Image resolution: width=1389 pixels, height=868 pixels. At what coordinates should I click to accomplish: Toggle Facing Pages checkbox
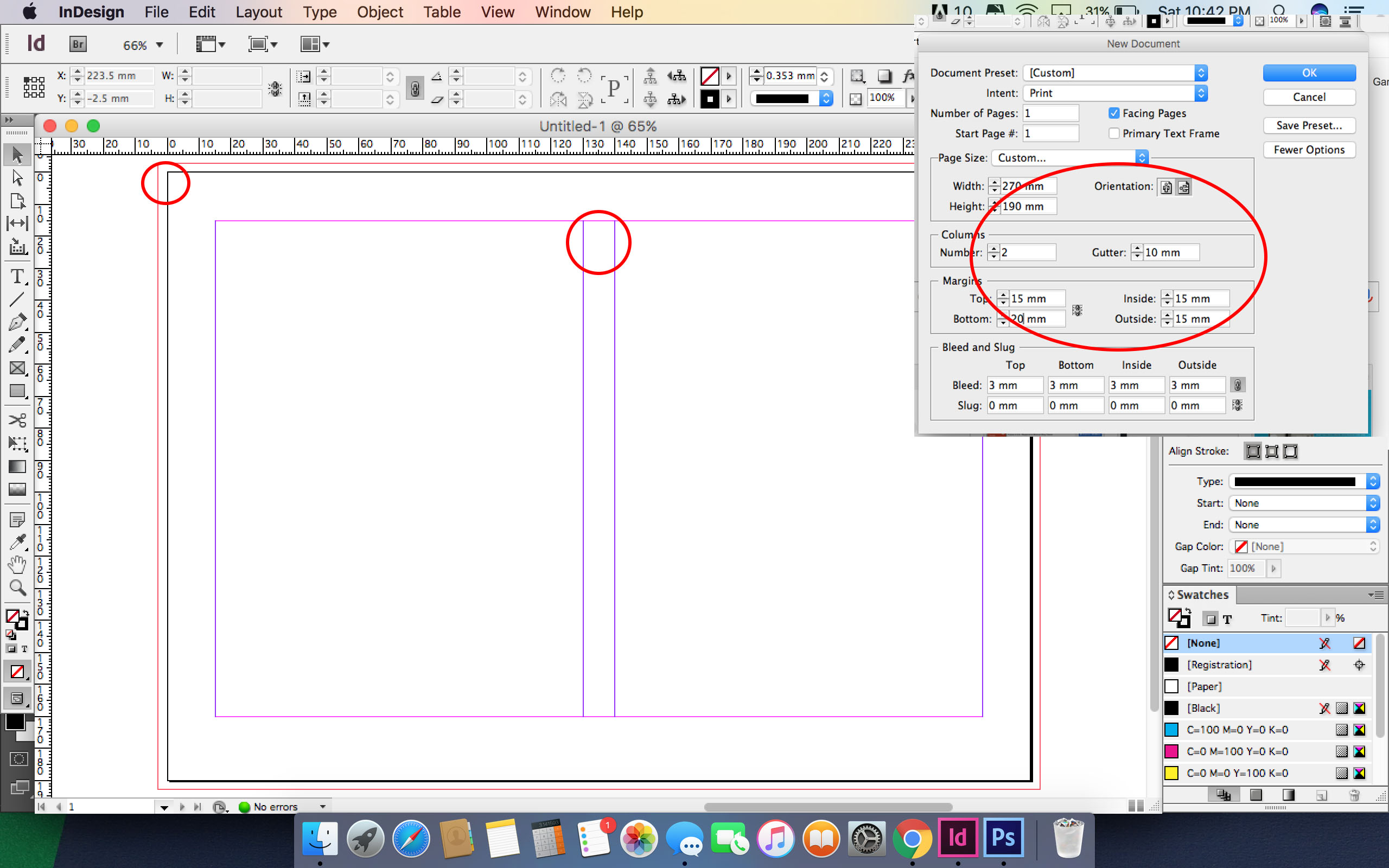click(x=1113, y=113)
